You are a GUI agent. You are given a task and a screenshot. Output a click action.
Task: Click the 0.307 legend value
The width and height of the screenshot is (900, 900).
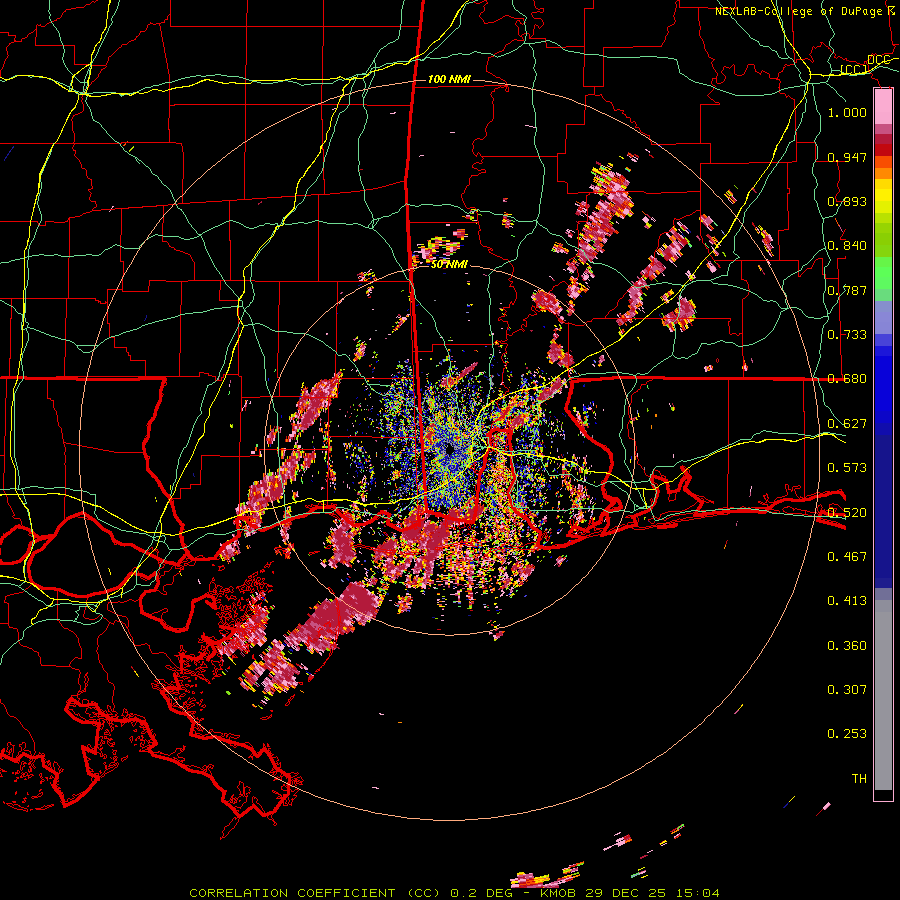[847, 690]
